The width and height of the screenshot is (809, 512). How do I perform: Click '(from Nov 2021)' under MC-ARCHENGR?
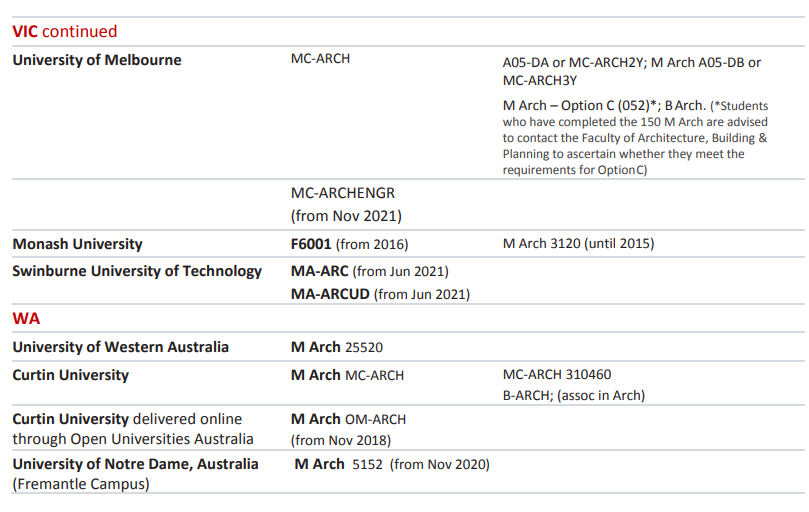tap(346, 216)
